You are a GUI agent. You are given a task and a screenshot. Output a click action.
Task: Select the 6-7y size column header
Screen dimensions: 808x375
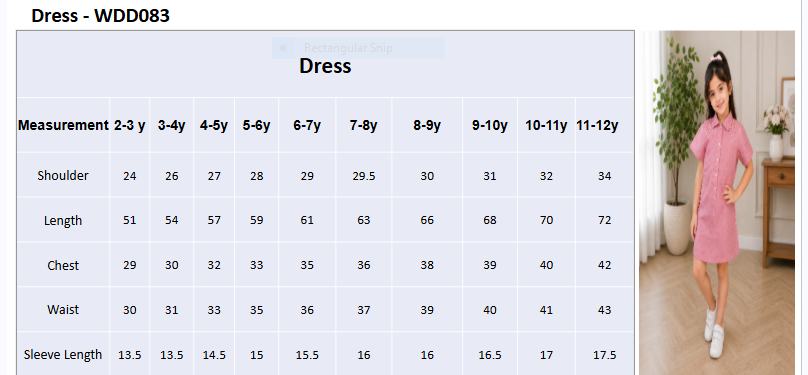click(307, 125)
